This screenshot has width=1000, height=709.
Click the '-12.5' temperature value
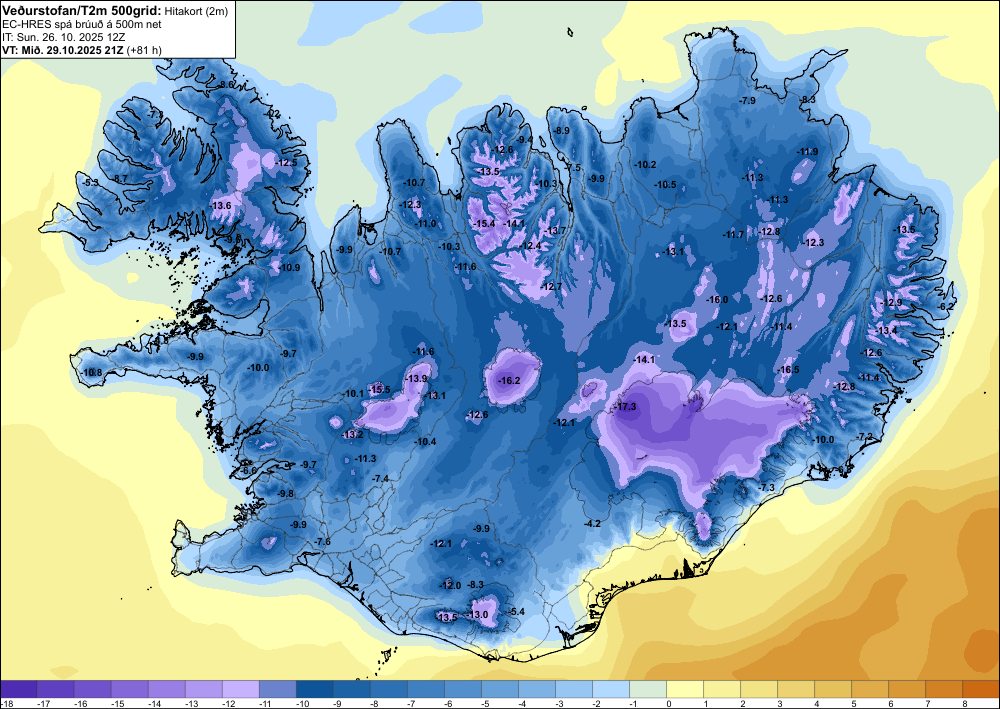tap(286, 163)
